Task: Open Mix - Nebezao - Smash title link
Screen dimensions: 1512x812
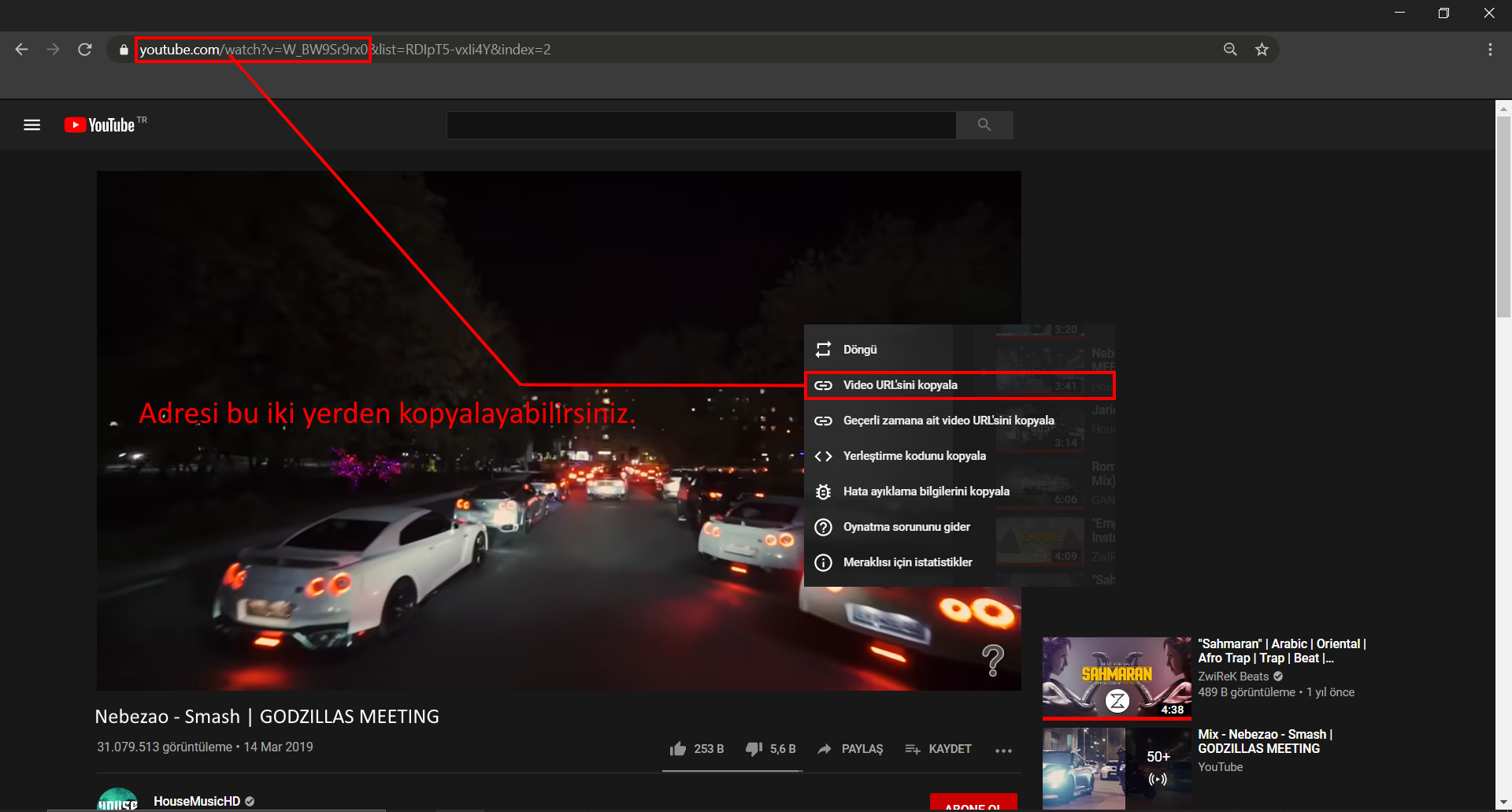Action: [x=1265, y=742]
